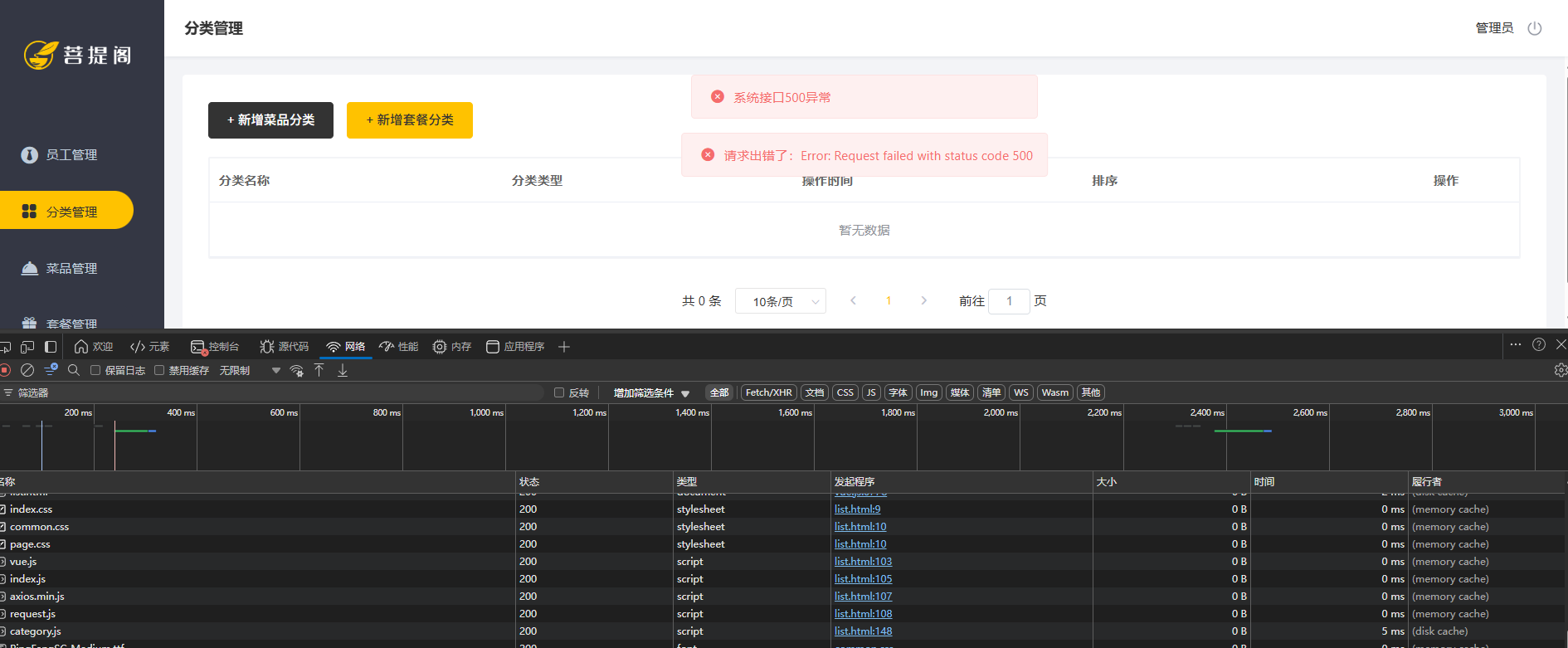Click the fetch/XHR filter toggle icon
The width and height of the screenshot is (1568, 648).
tap(51, 370)
